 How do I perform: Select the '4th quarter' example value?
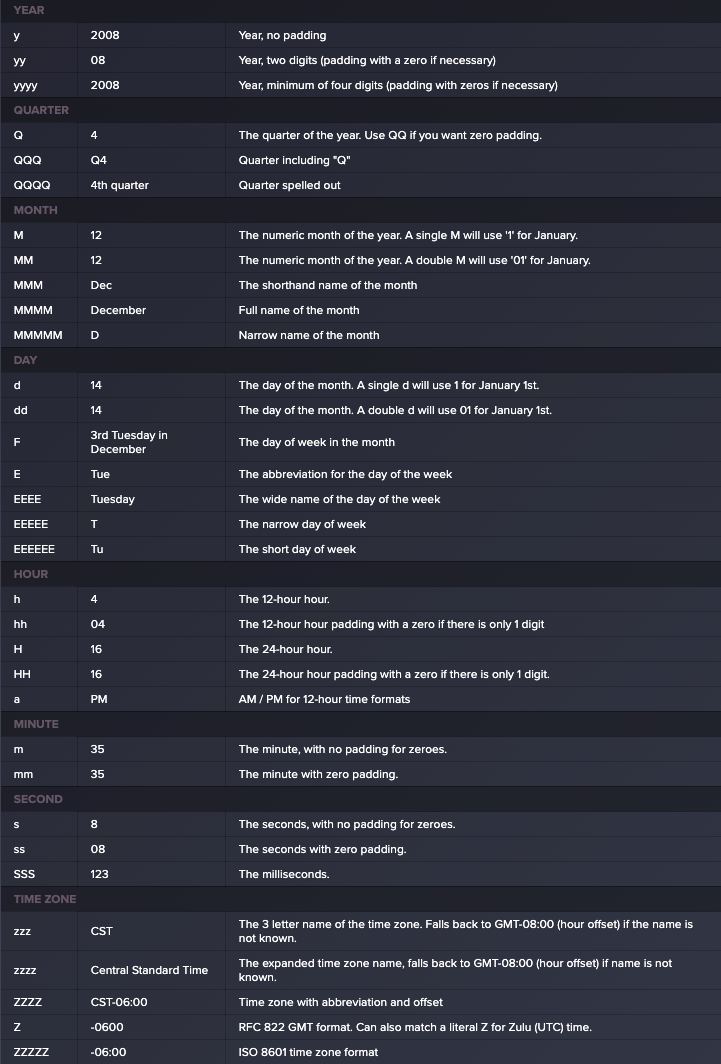119,185
